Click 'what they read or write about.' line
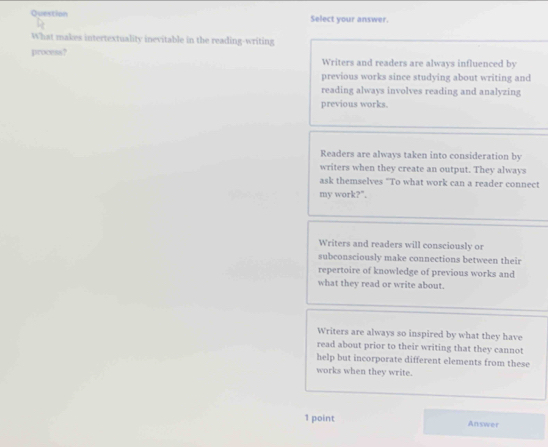The height and width of the screenshot is (447, 548). pyautogui.click(x=381, y=284)
